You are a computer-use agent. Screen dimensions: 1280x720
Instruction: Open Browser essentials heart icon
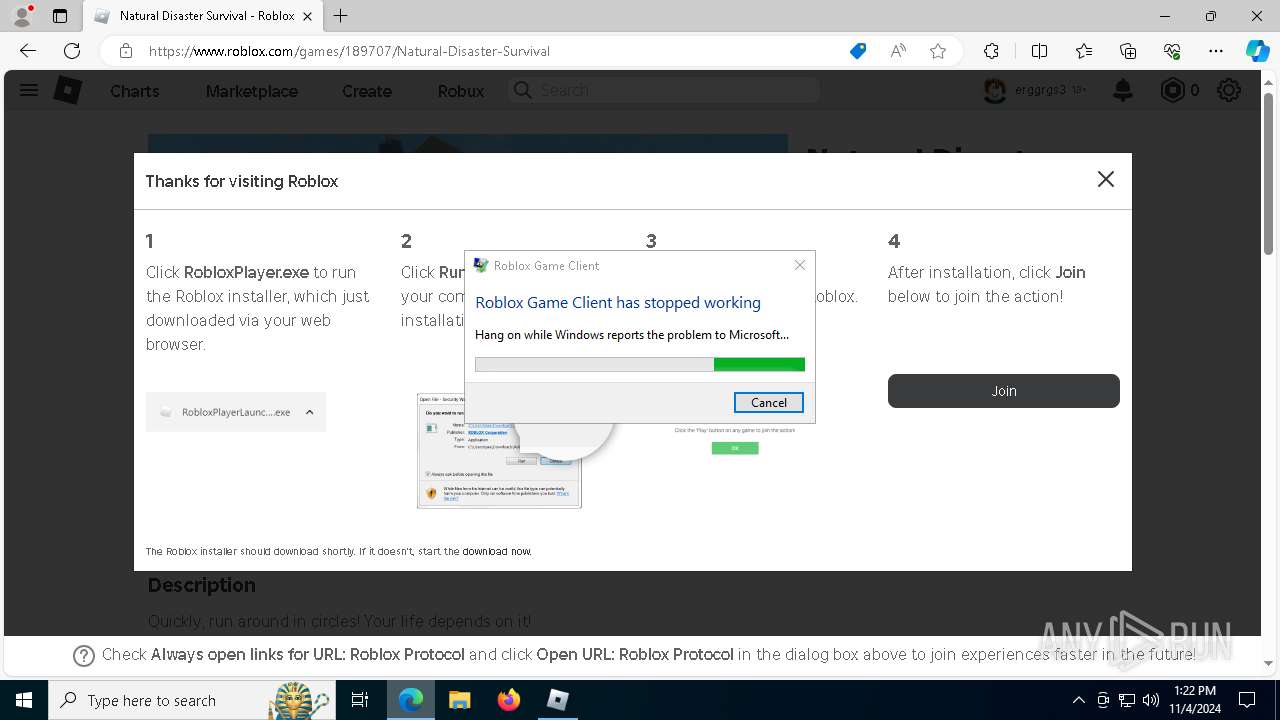[x=1172, y=51]
